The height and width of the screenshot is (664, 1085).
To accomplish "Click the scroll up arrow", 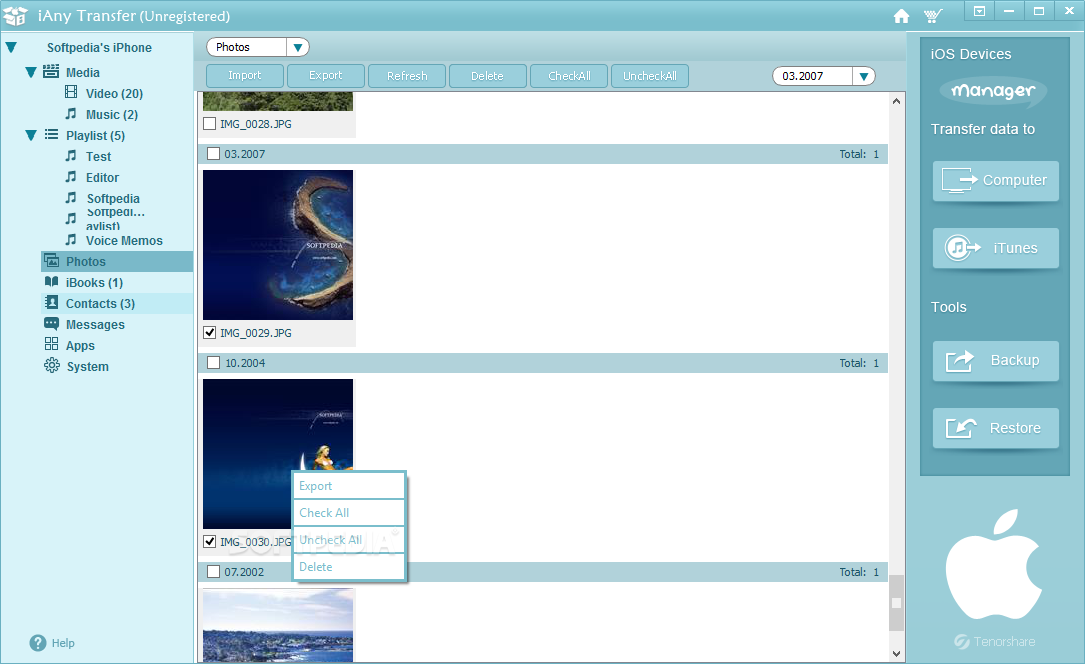I will [896, 101].
